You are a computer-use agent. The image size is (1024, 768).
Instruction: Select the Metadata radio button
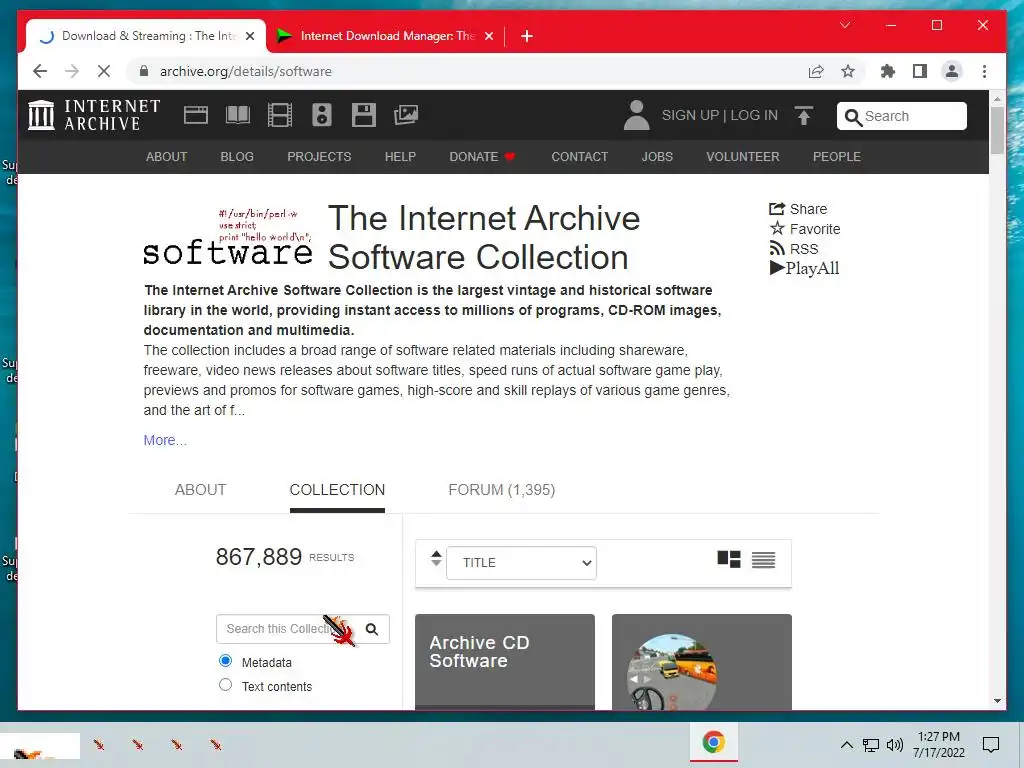coord(225,661)
